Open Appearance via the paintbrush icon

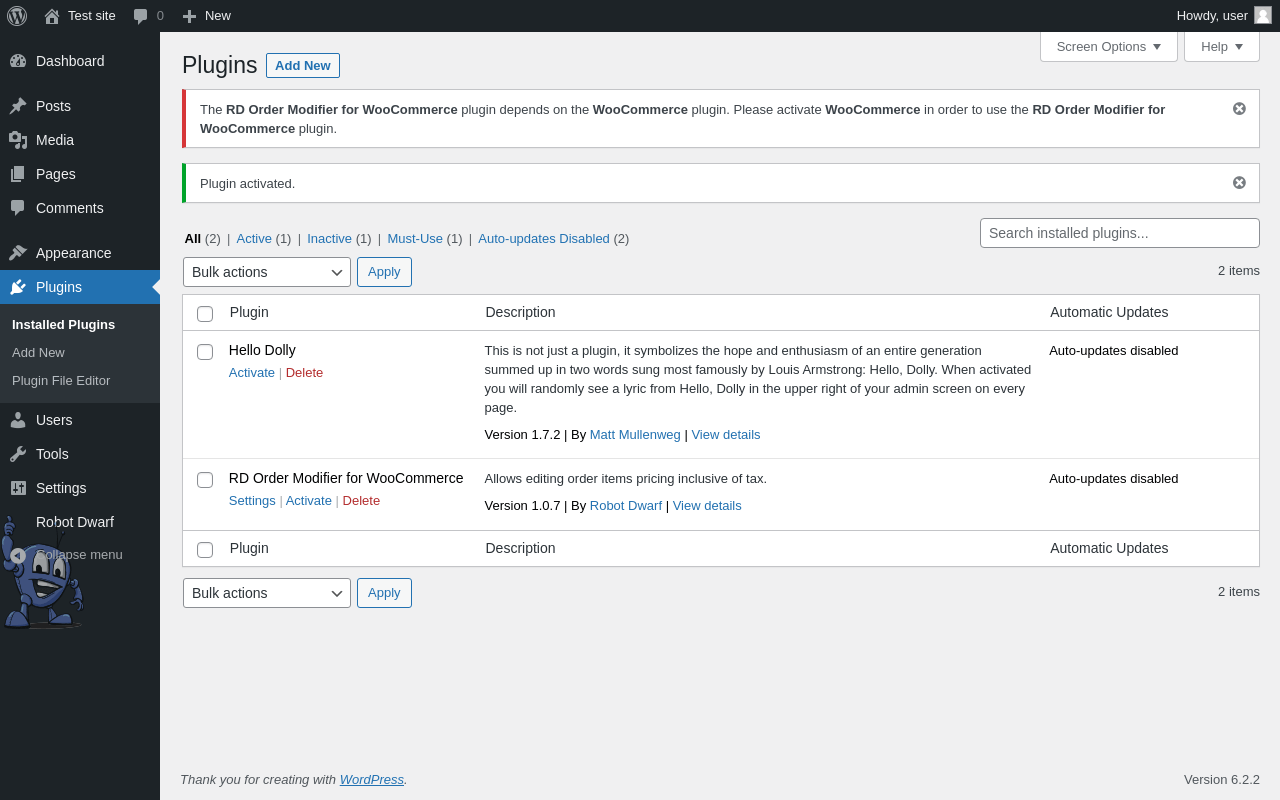(18, 253)
